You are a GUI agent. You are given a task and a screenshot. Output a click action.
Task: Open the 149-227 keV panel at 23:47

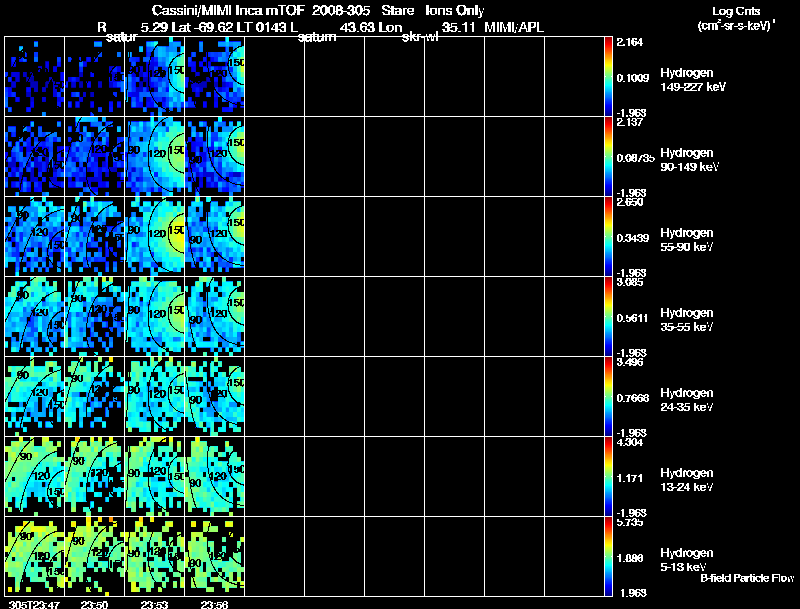coord(35,77)
